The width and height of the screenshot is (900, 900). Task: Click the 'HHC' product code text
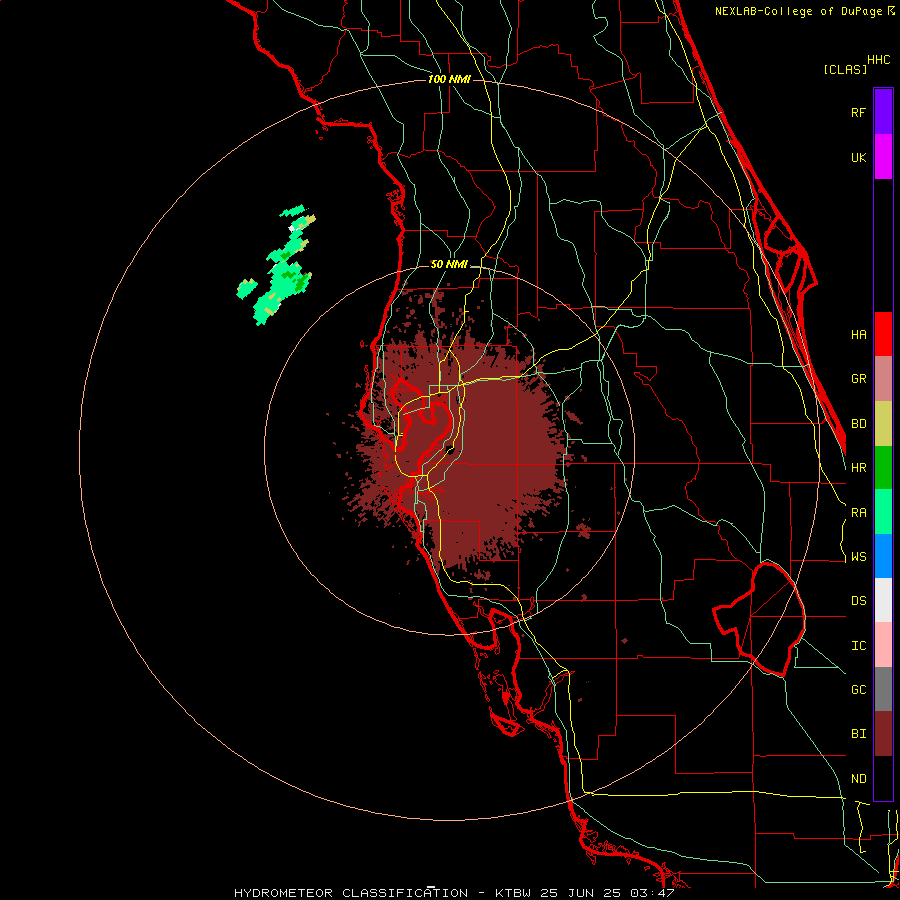point(879,60)
